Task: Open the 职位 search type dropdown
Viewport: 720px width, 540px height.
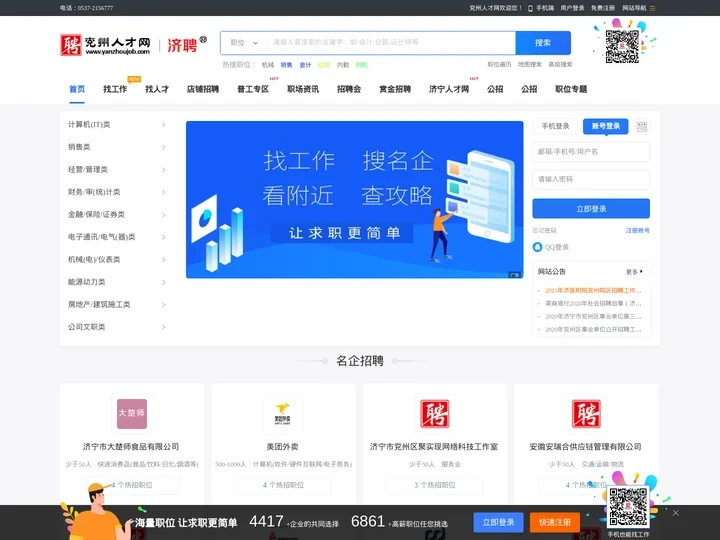Action: tap(244, 43)
